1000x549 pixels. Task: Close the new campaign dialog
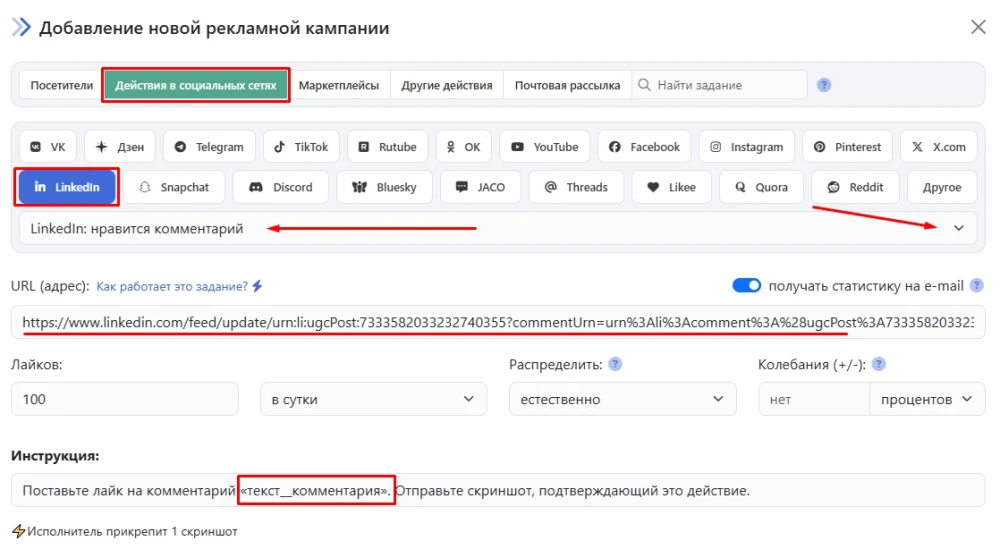pyautogui.click(x=978, y=27)
